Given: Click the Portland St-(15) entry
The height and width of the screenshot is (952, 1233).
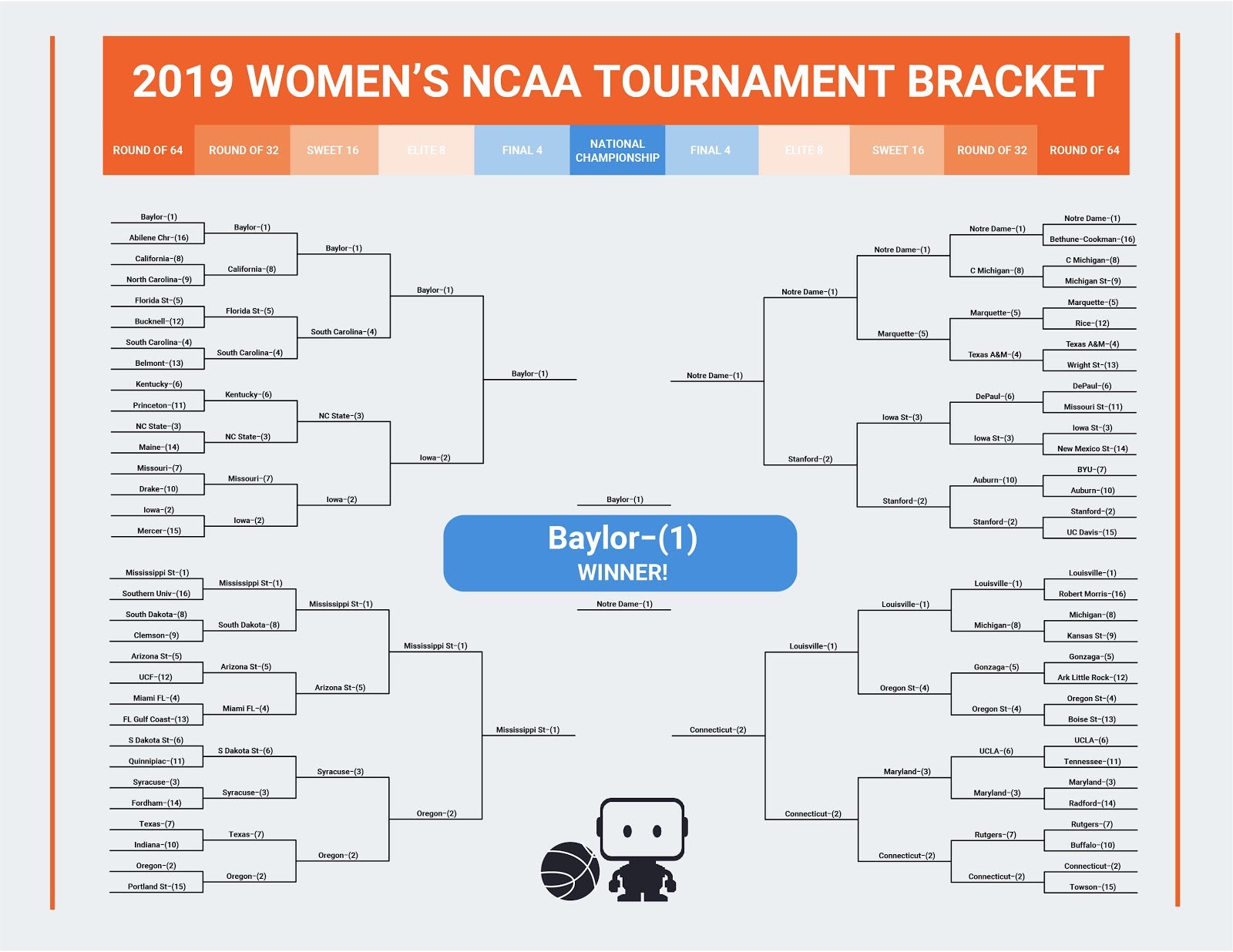Looking at the screenshot, I should (x=157, y=887).
